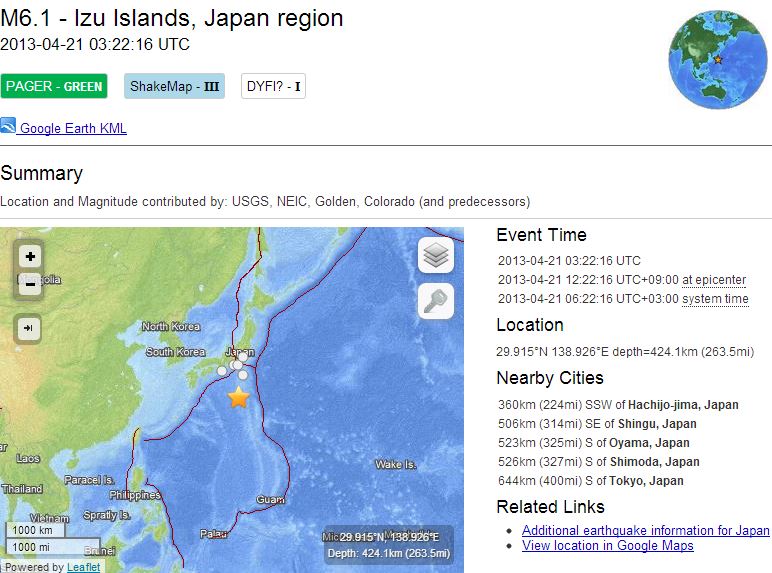This screenshot has width=772, height=573.
Task: Click the 'system time' label
Action: [x=715, y=299]
